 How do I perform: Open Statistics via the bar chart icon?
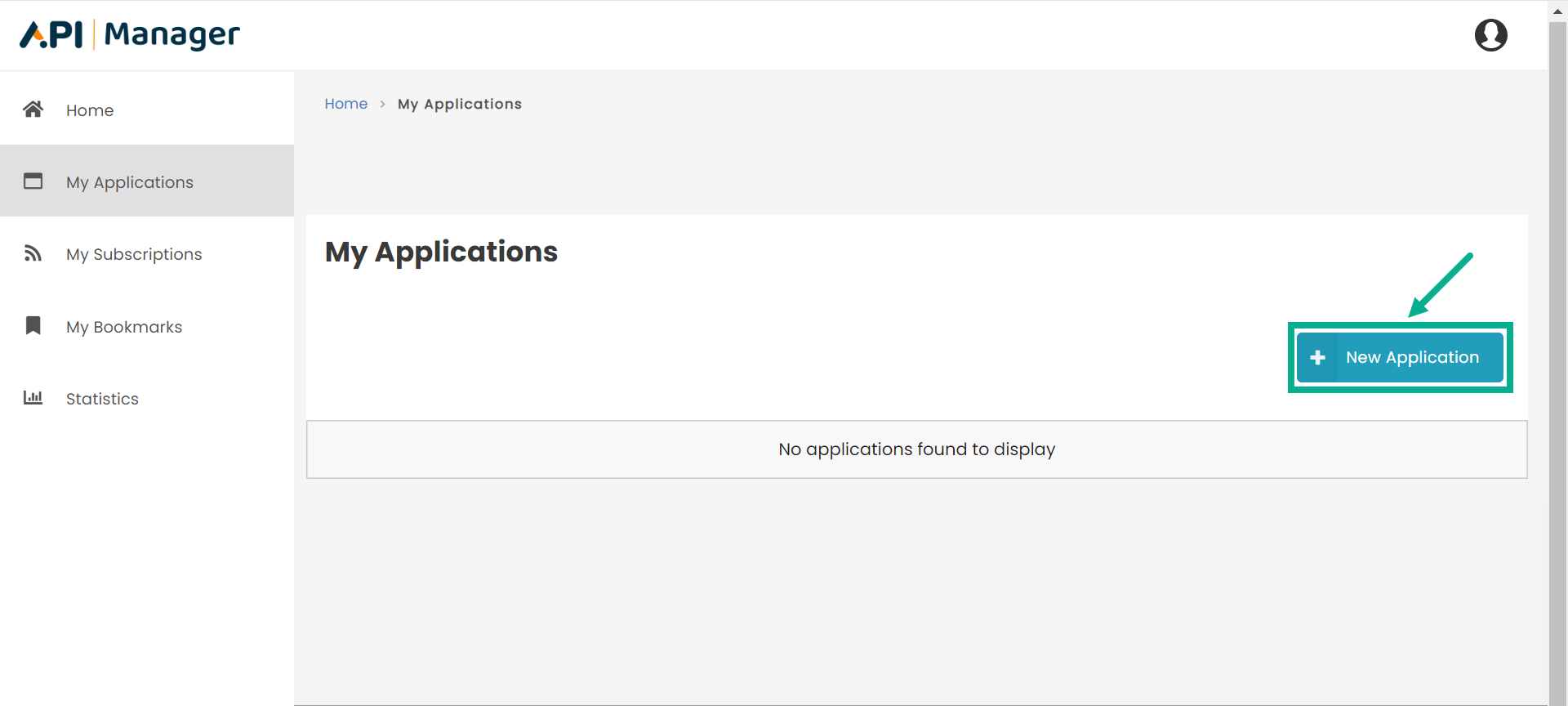(33, 398)
